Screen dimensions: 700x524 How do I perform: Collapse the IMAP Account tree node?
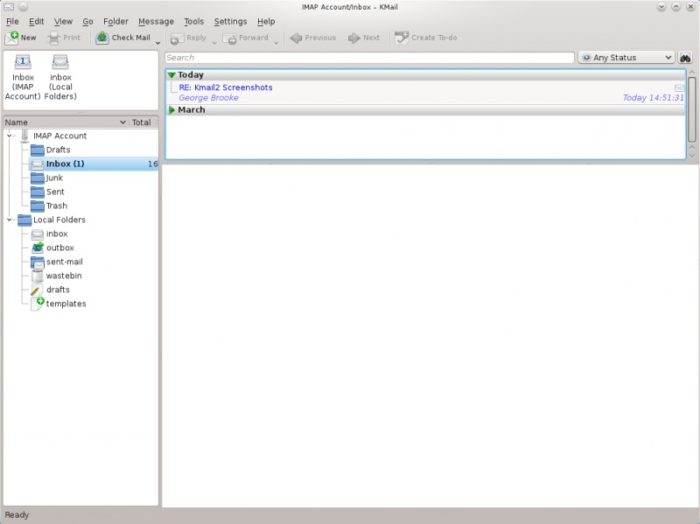point(10,136)
